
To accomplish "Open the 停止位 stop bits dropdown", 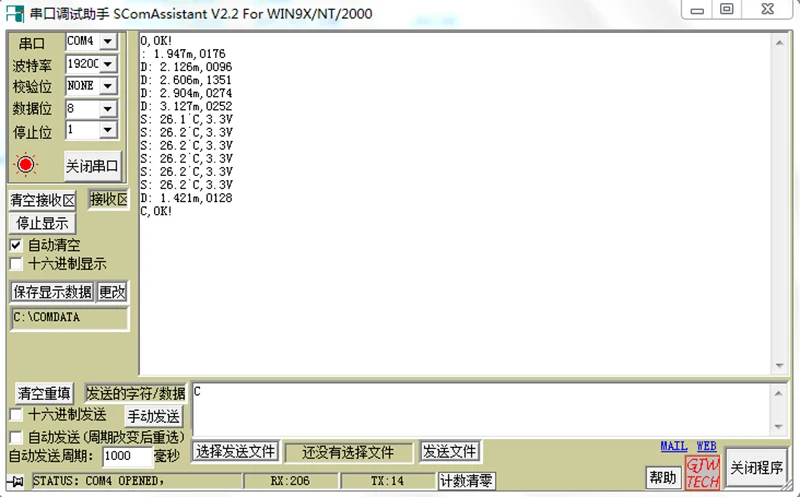I will 108,130.
